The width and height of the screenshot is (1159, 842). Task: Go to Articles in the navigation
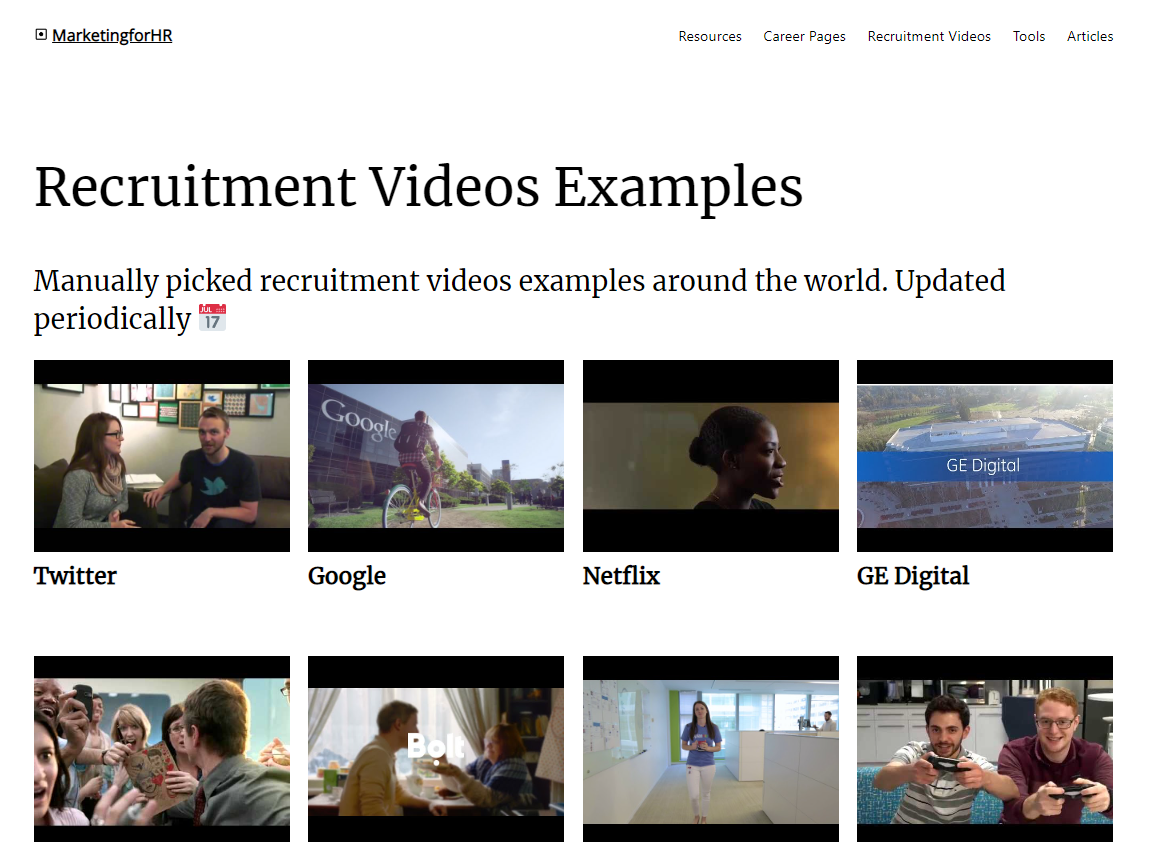[x=1090, y=36]
